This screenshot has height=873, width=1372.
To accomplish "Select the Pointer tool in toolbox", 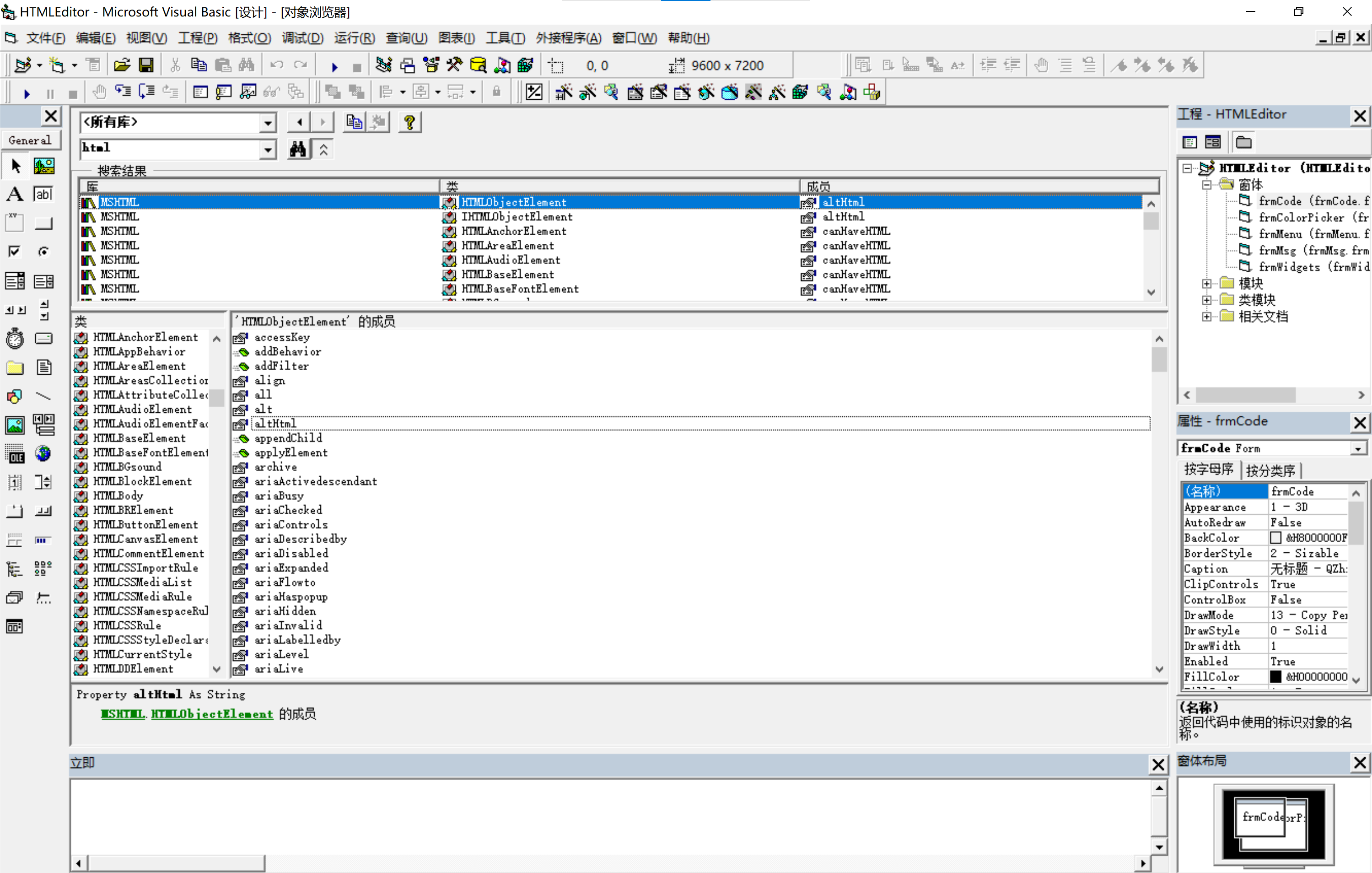I will coord(16,166).
